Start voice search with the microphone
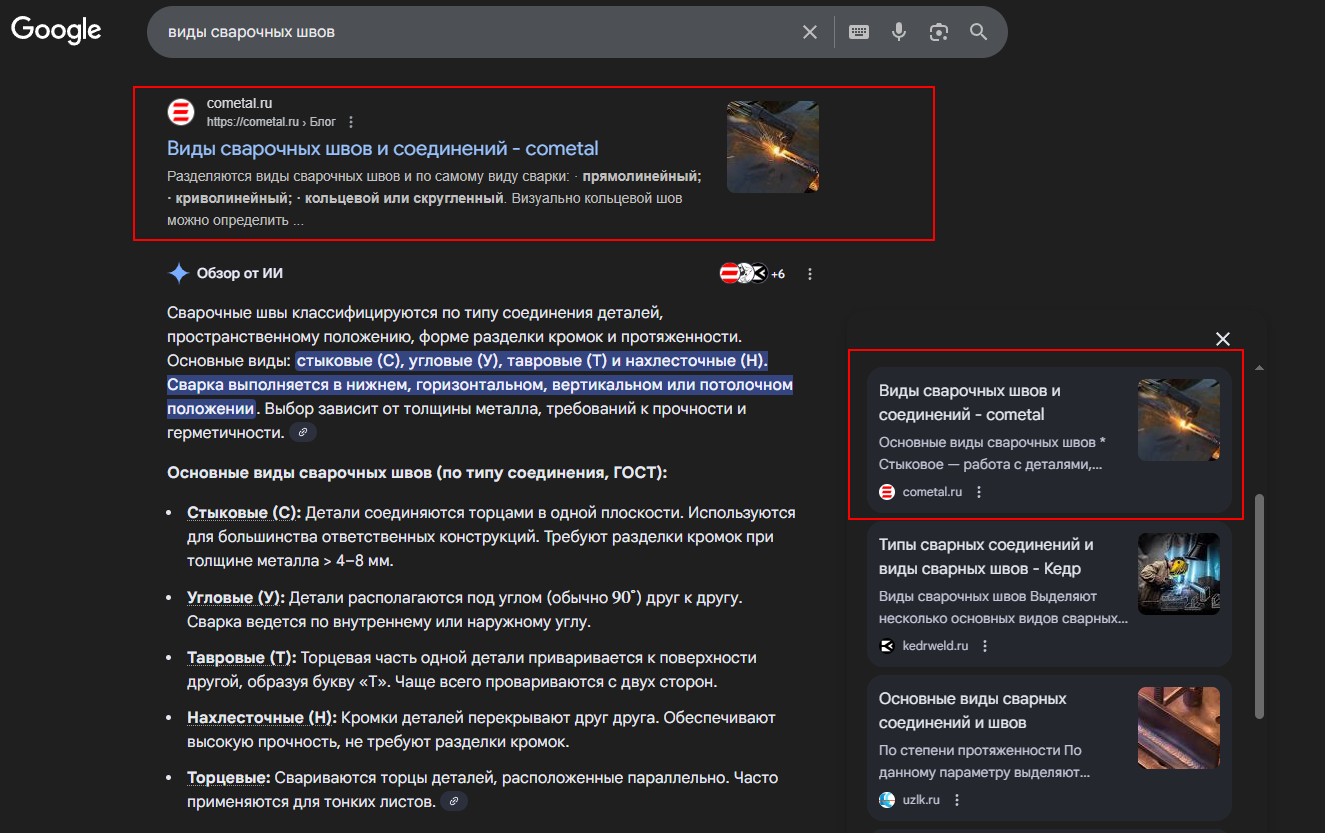1325x833 pixels. tap(899, 32)
